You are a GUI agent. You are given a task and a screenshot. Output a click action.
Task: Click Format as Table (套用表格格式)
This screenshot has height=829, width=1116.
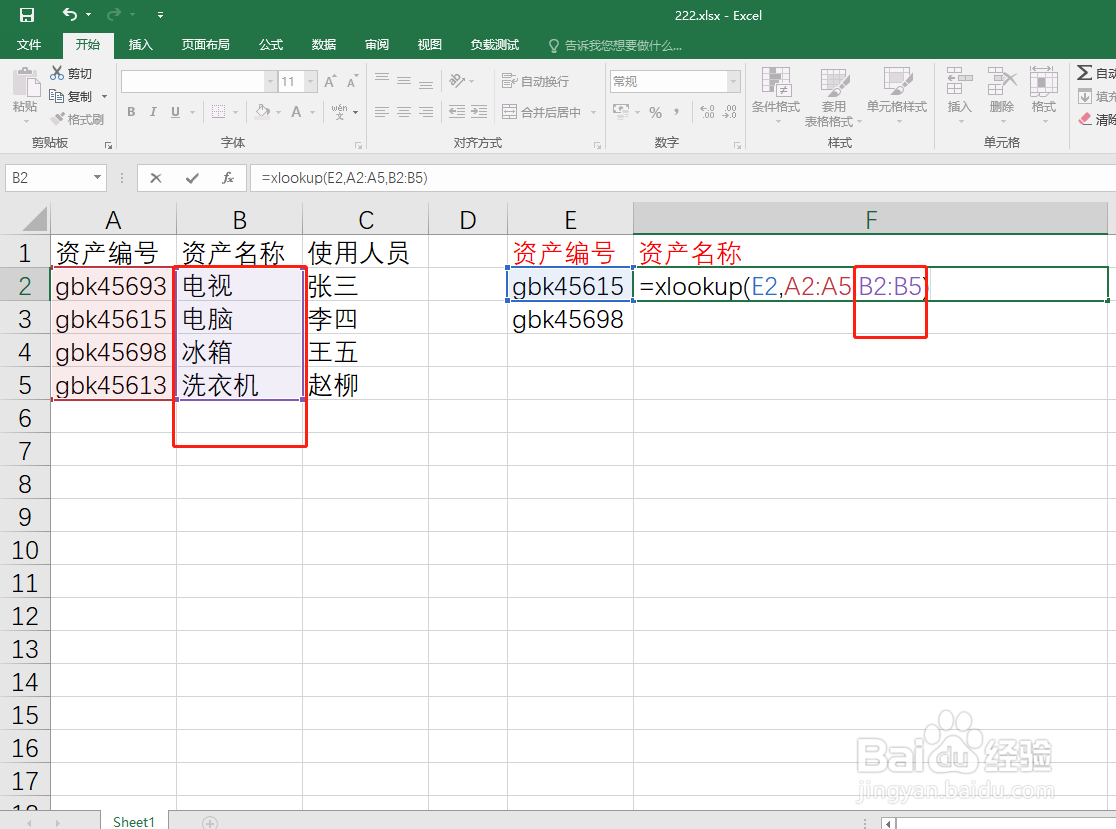834,95
